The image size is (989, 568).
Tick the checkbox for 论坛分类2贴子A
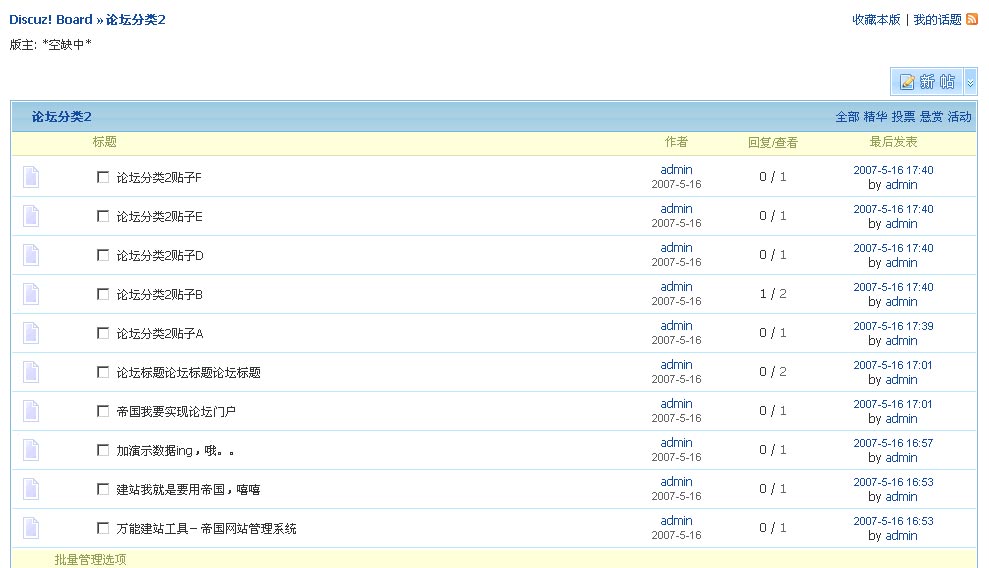point(103,333)
